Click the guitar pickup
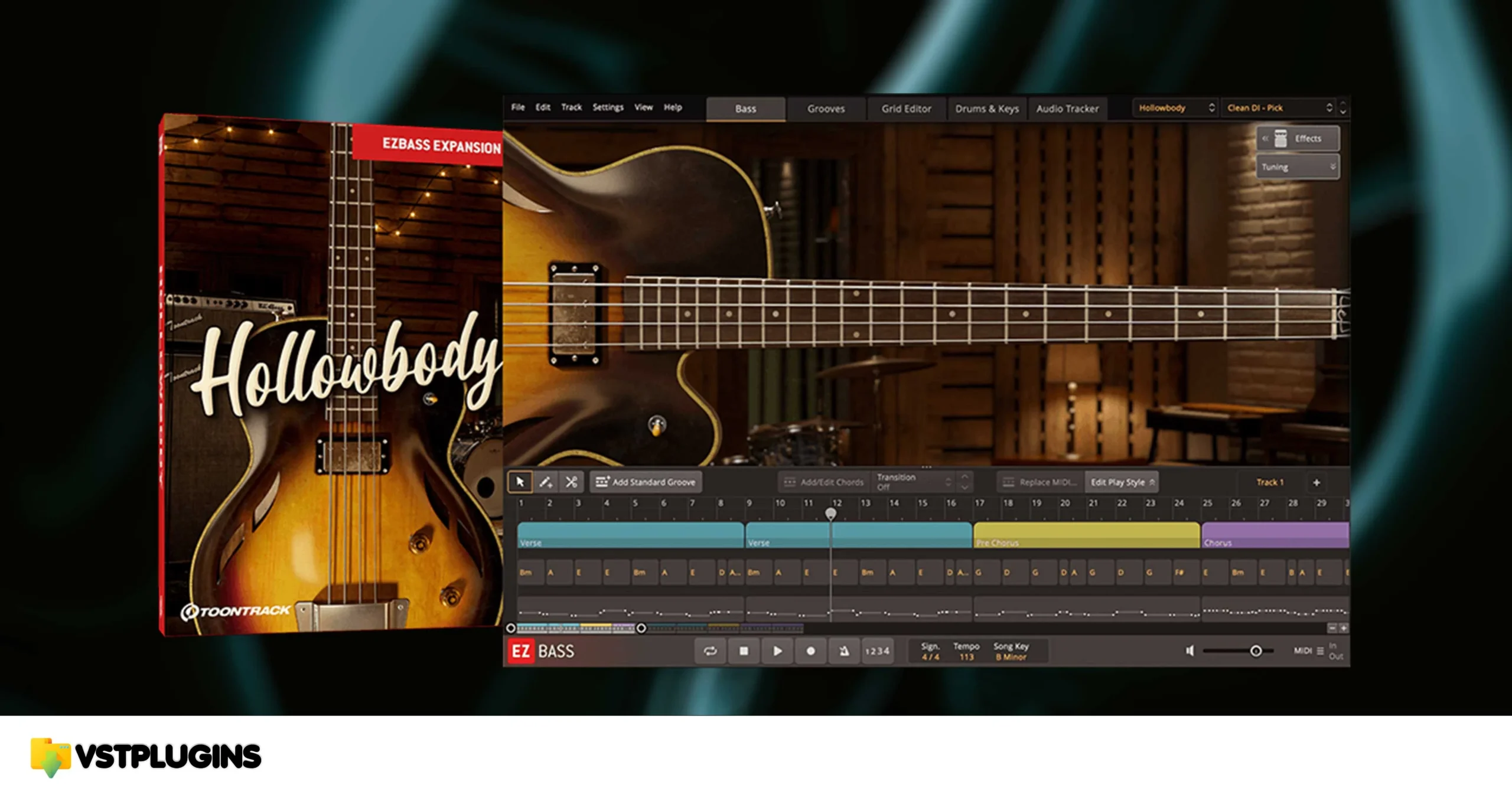The height and width of the screenshot is (801, 1512). point(573,315)
